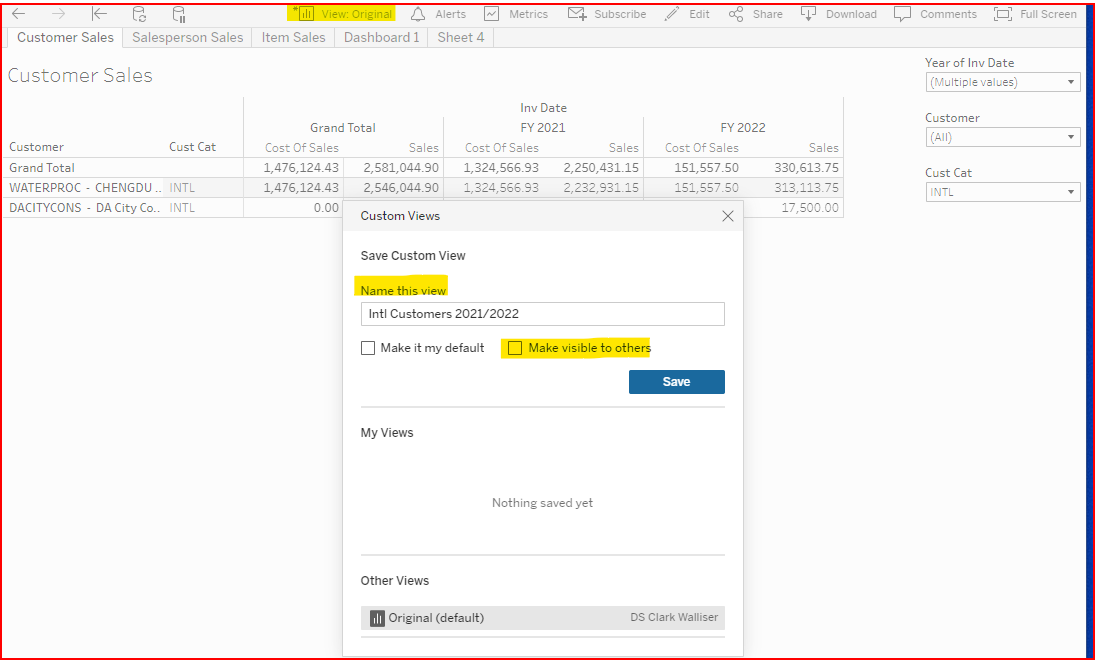
Task: Click the Subscribe envelope icon
Action: pos(577,14)
